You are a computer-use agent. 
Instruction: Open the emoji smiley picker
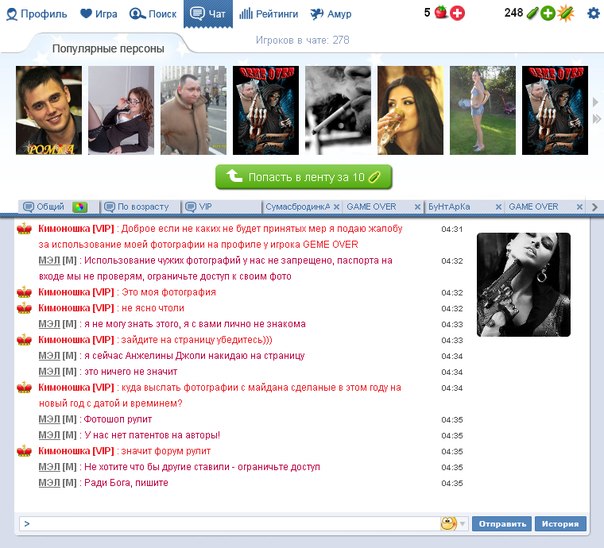point(449,523)
